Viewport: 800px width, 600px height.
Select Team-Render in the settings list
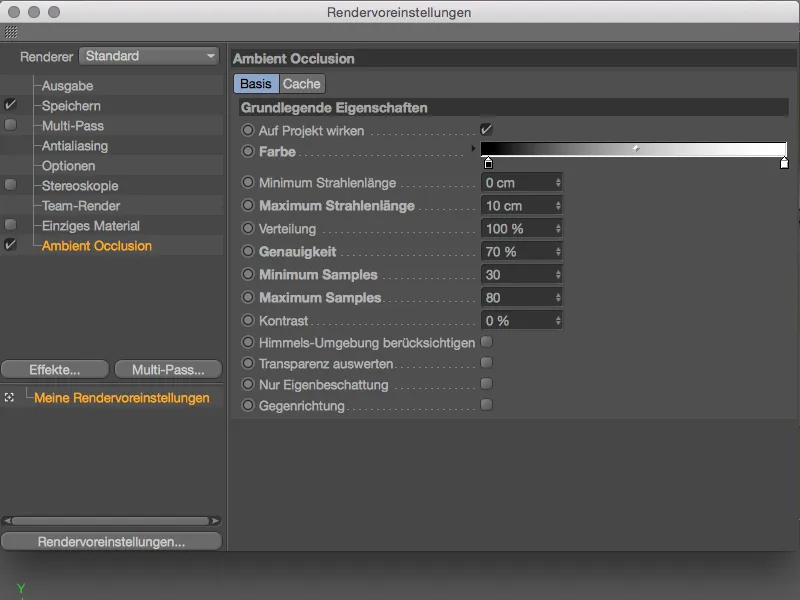pos(81,206)
